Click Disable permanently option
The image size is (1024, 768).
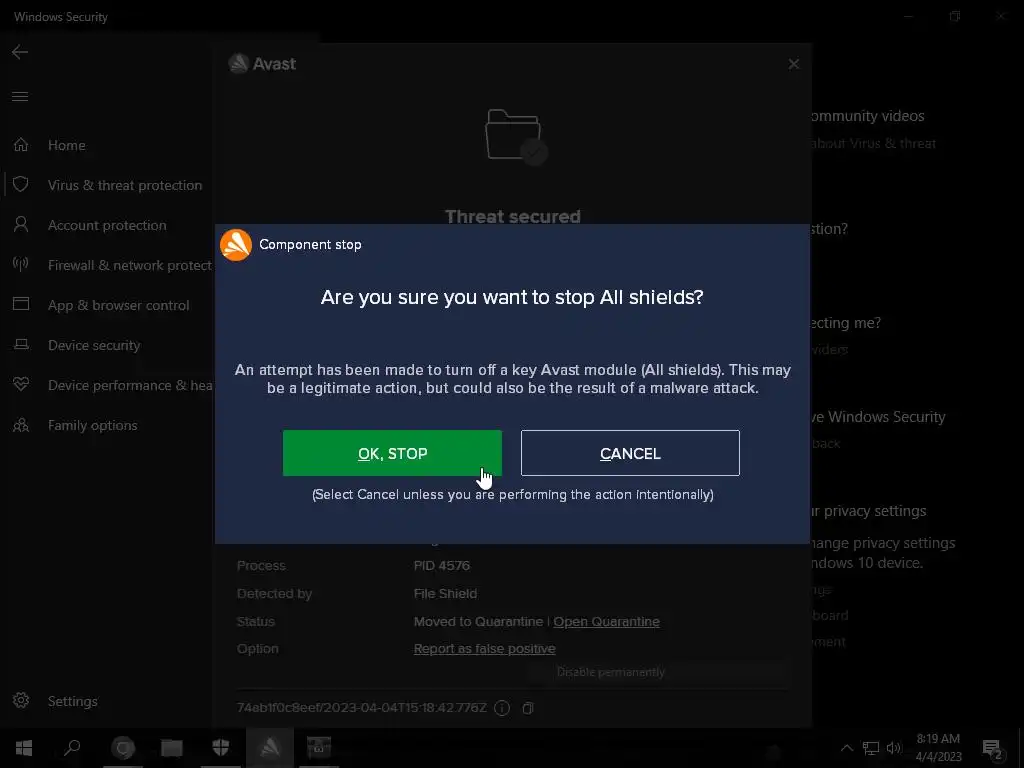point(611,672)
